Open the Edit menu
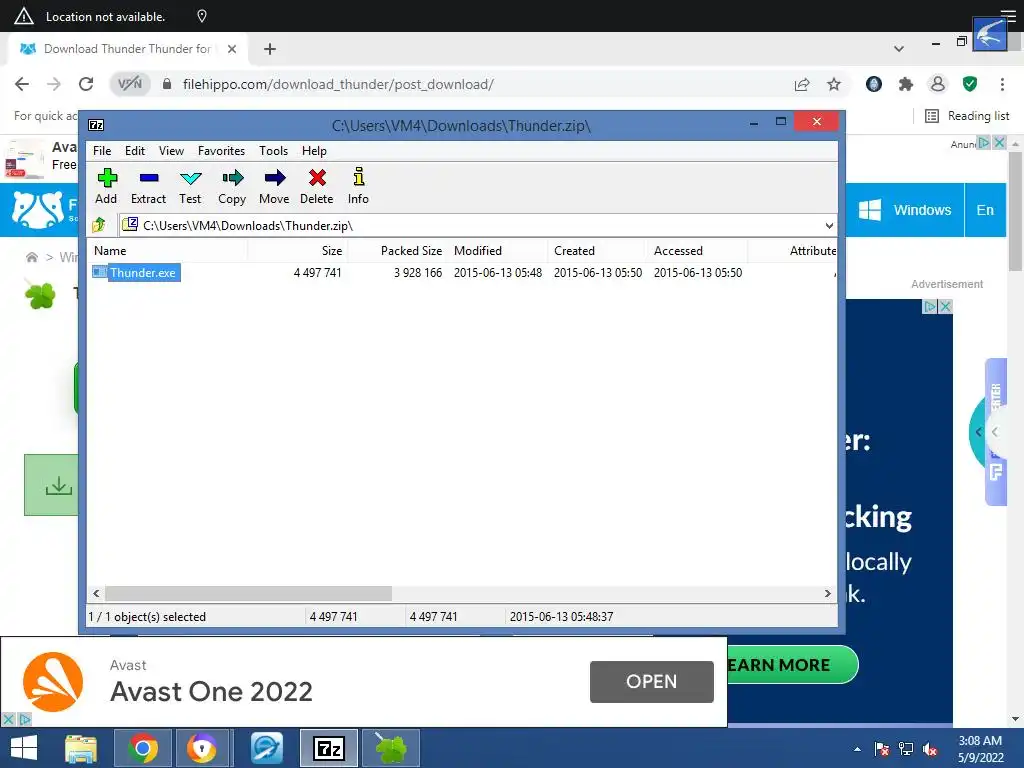The height and width of the screenshot is (768, 1024). (x=135, y=151)
